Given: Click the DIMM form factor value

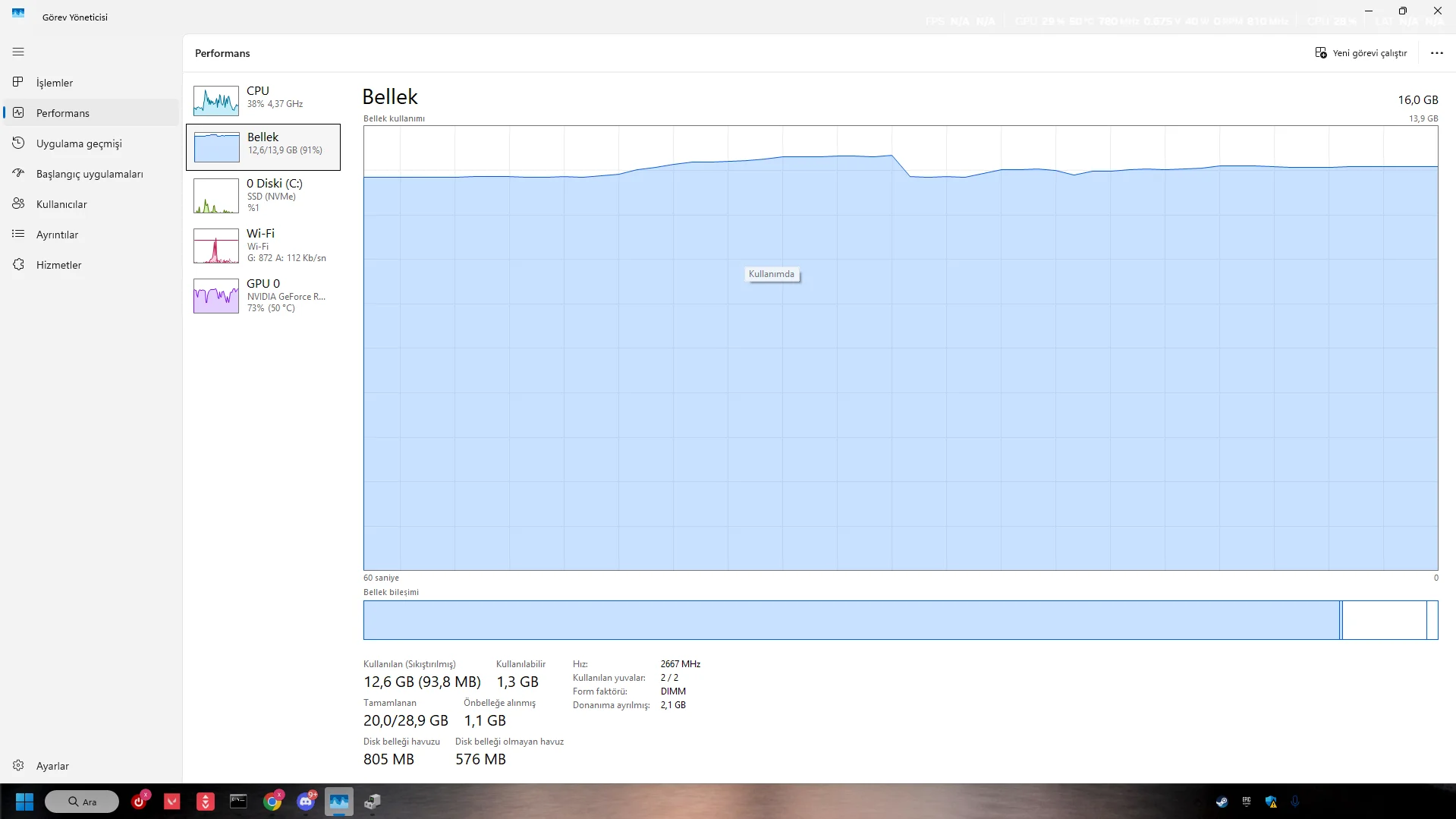Looking at the screenshot, I should [673, 691].
